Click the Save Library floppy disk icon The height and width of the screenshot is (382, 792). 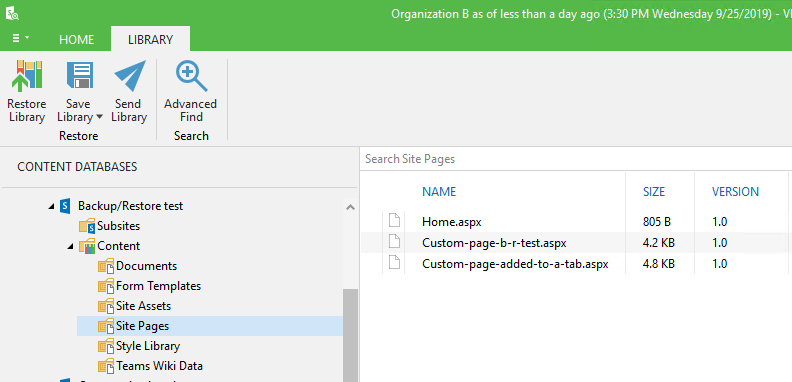point(79,76)
